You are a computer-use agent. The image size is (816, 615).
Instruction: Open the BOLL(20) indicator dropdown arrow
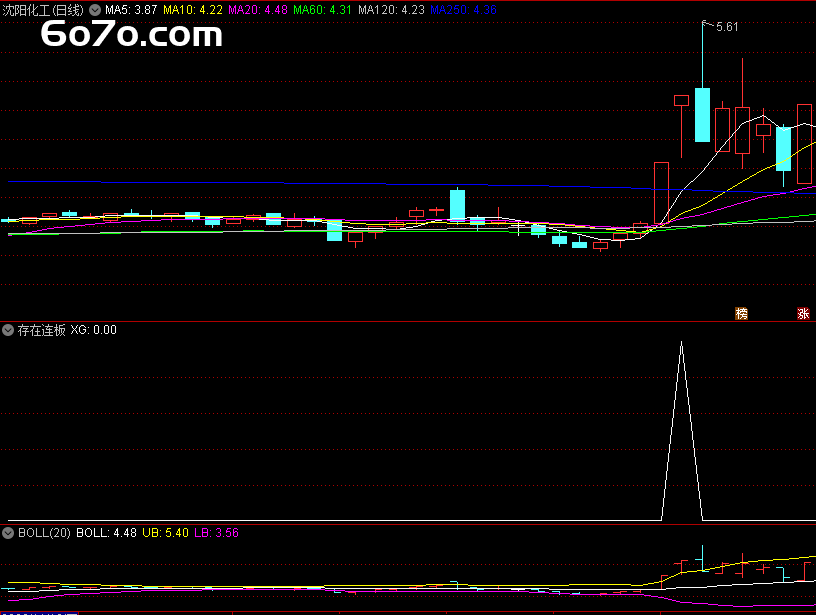coord(8,533)
